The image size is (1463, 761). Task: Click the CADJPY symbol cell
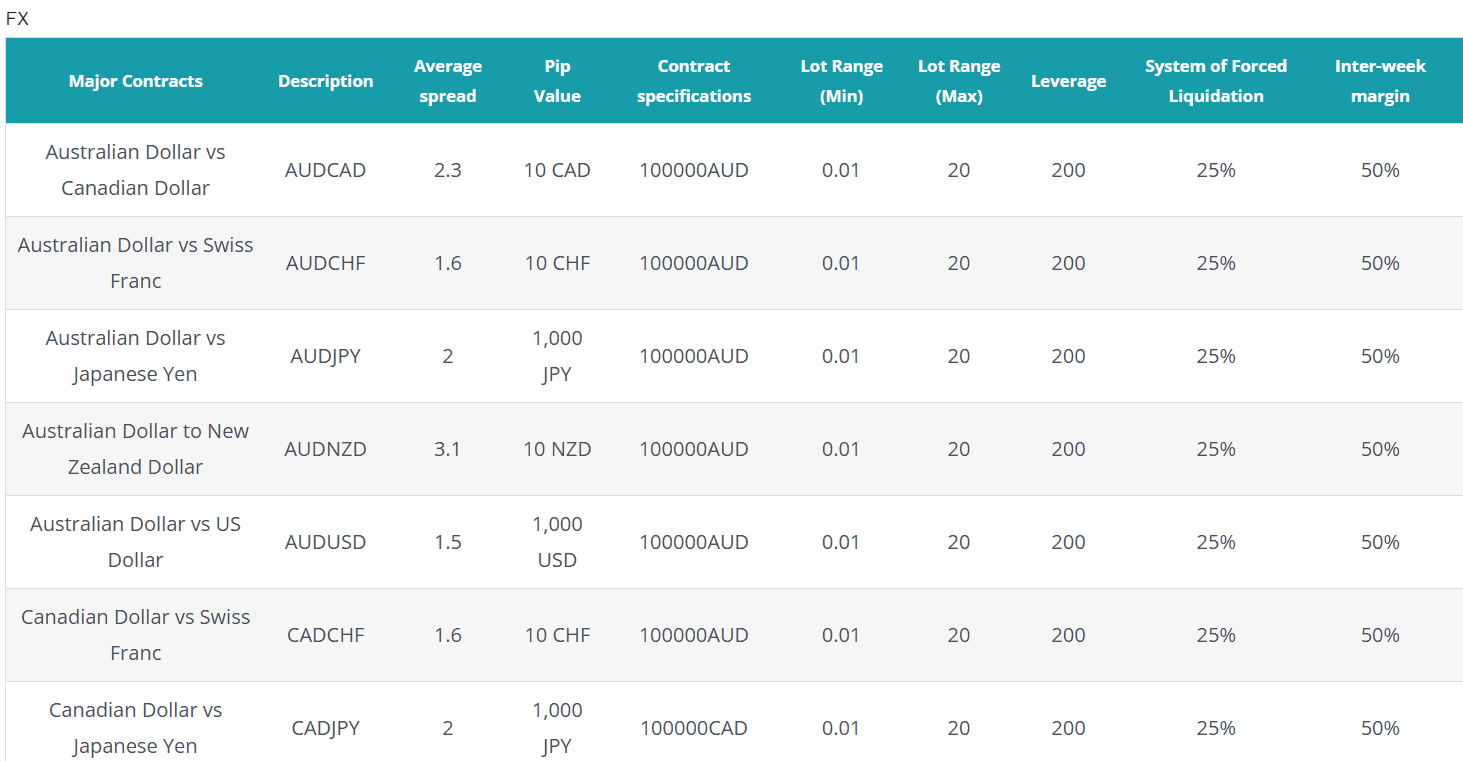[325, 728]
